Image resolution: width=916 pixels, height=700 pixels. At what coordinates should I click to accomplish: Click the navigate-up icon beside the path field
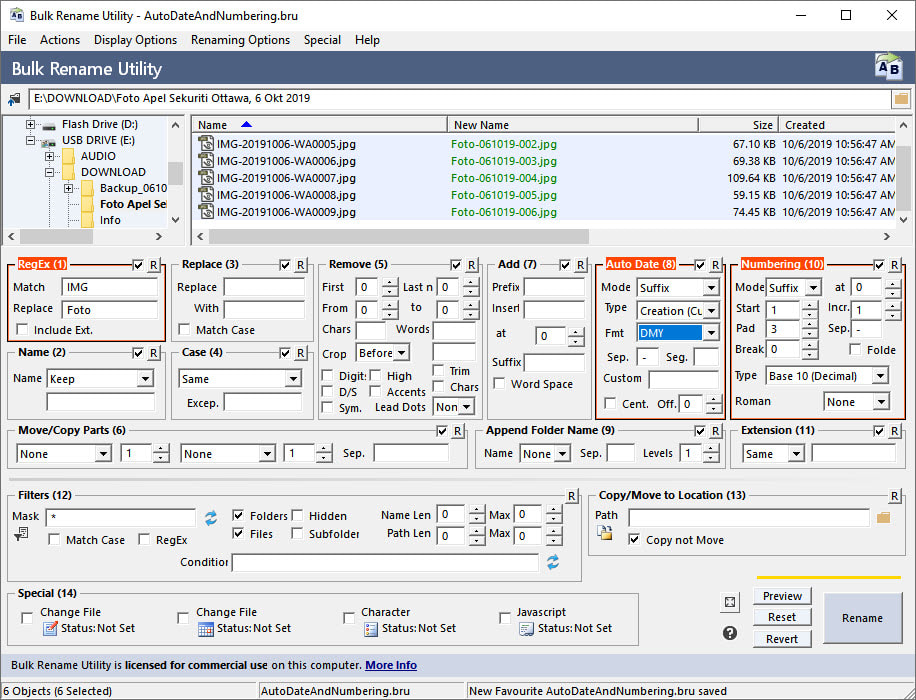(14, 99)
